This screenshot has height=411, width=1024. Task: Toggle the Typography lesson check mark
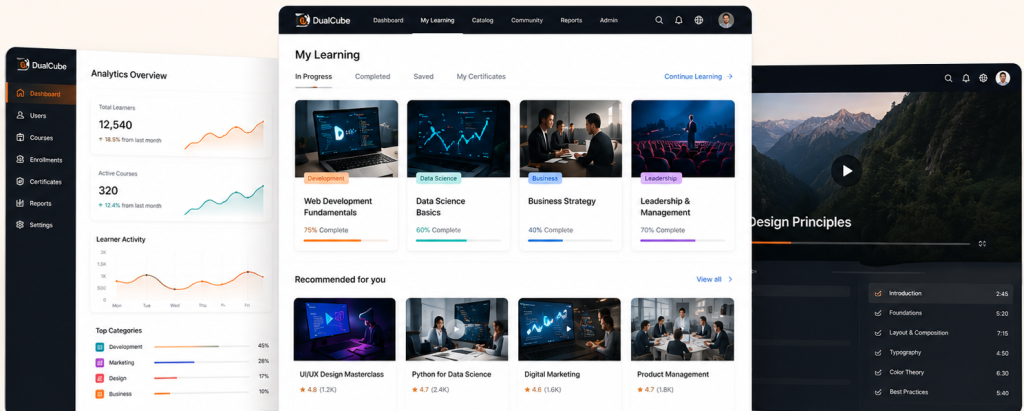878,353
